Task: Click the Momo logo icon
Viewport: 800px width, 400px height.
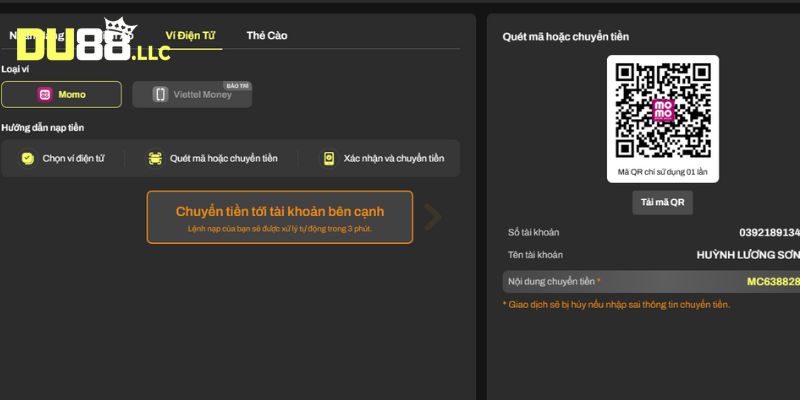Action: 45,94
